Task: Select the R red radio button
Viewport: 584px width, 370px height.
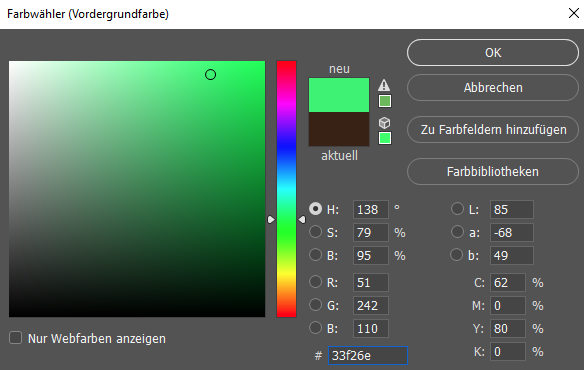Action: coord(315,282)
